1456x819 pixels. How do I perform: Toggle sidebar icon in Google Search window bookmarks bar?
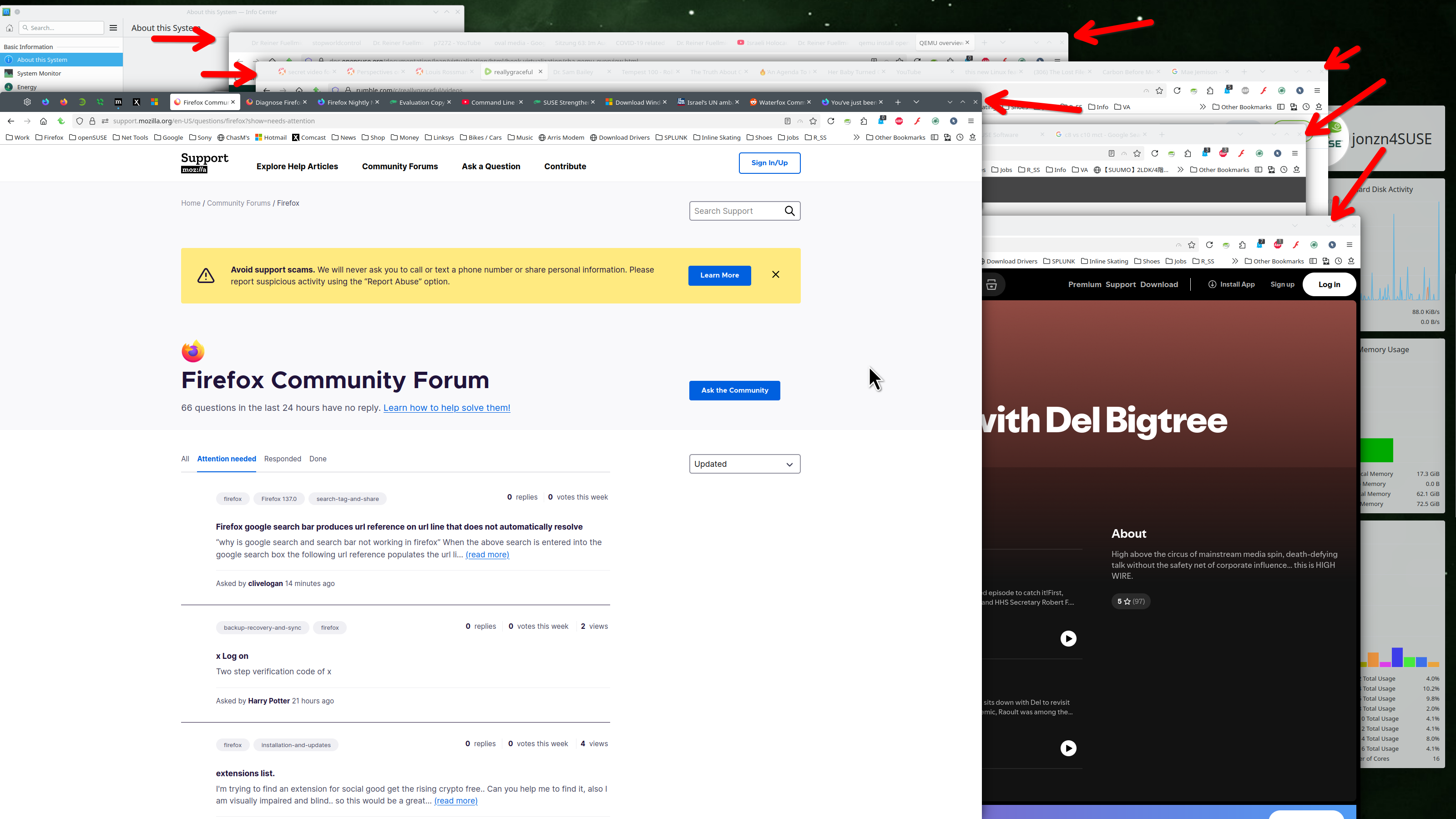[1258, 170]
